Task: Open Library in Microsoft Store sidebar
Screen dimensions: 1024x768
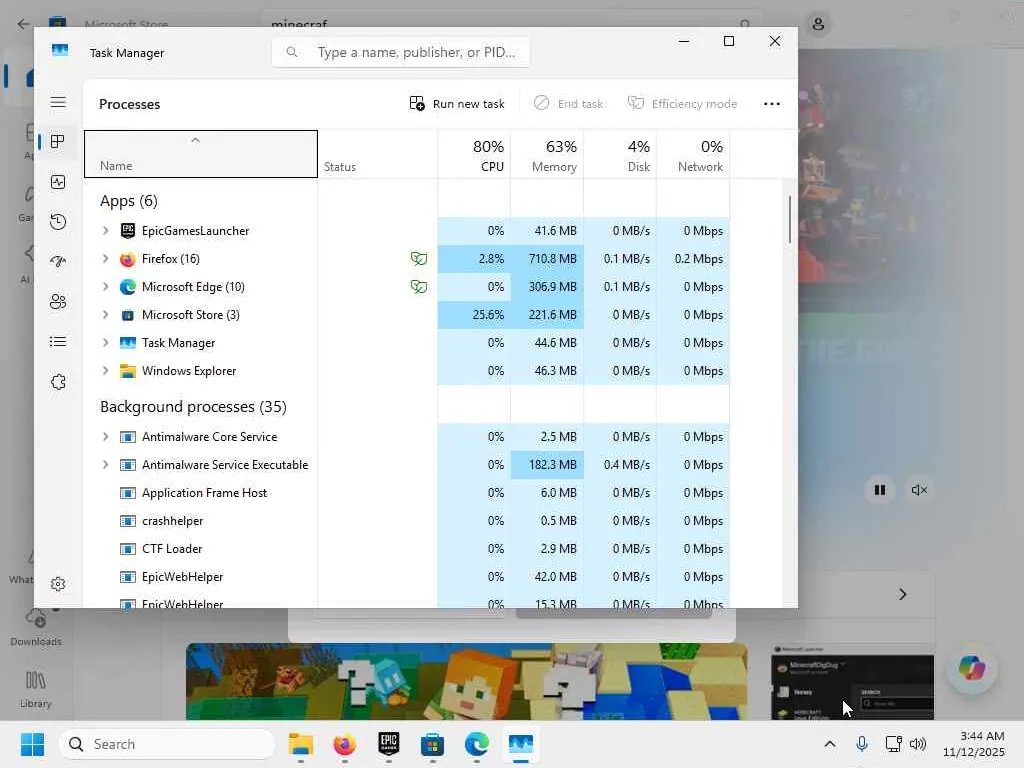Action: click(x=36, y=689)
